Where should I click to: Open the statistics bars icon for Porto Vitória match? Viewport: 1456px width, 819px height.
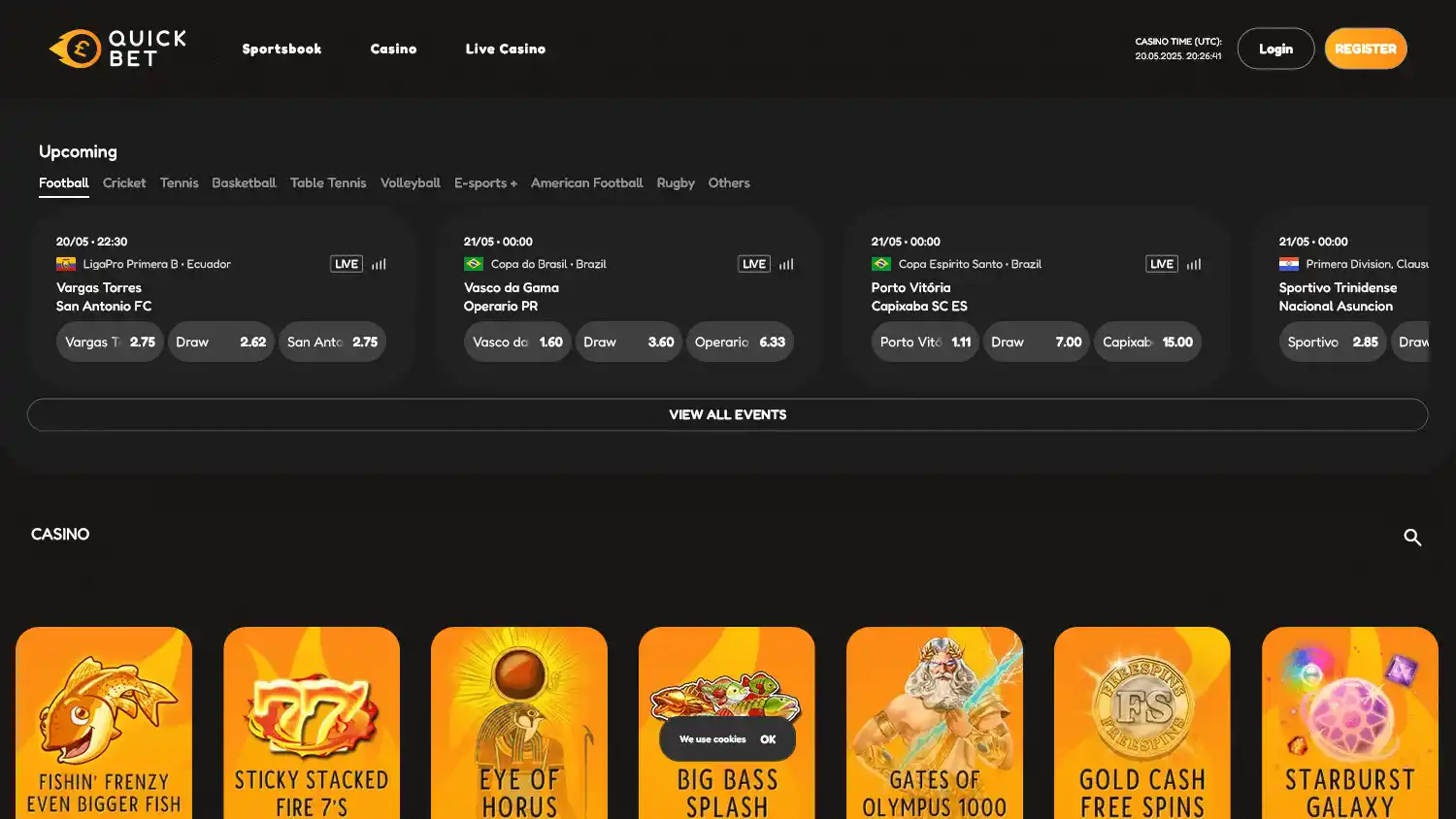(1194, 264)
